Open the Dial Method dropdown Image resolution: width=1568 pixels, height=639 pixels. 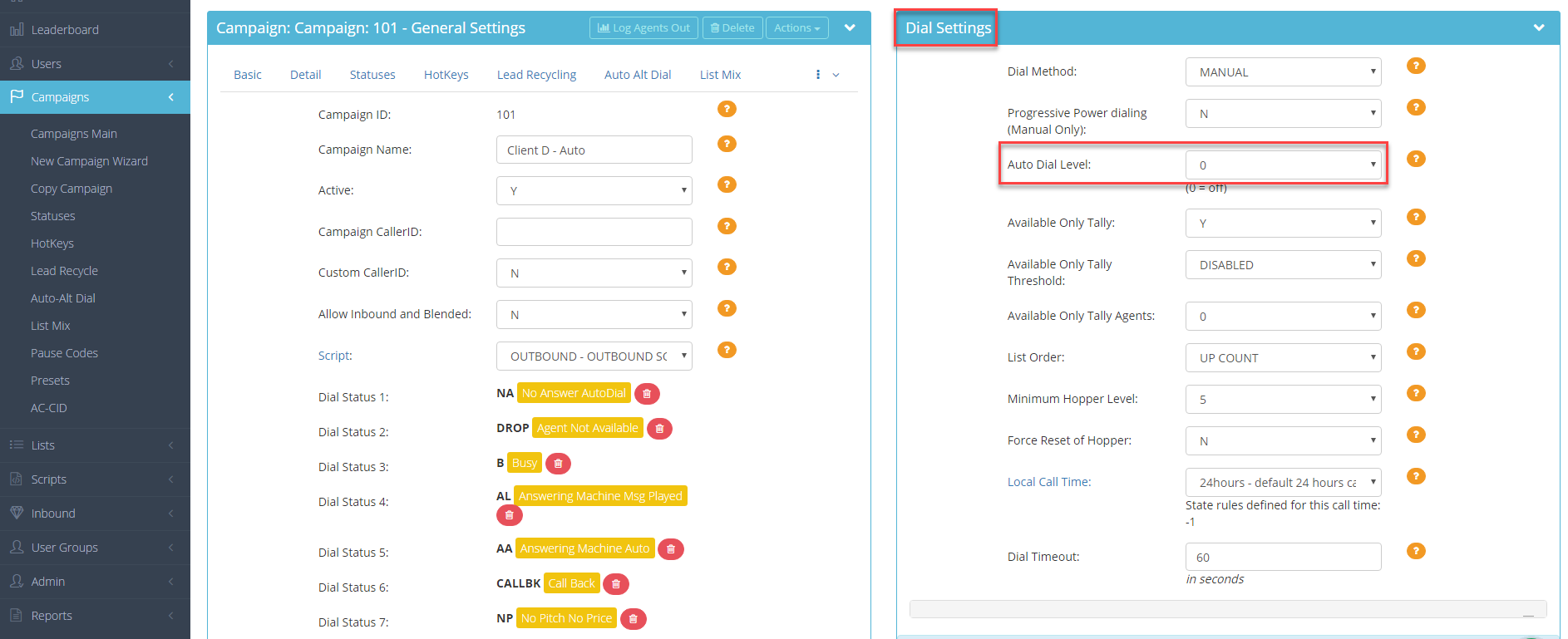click(x=1283, y=71)
